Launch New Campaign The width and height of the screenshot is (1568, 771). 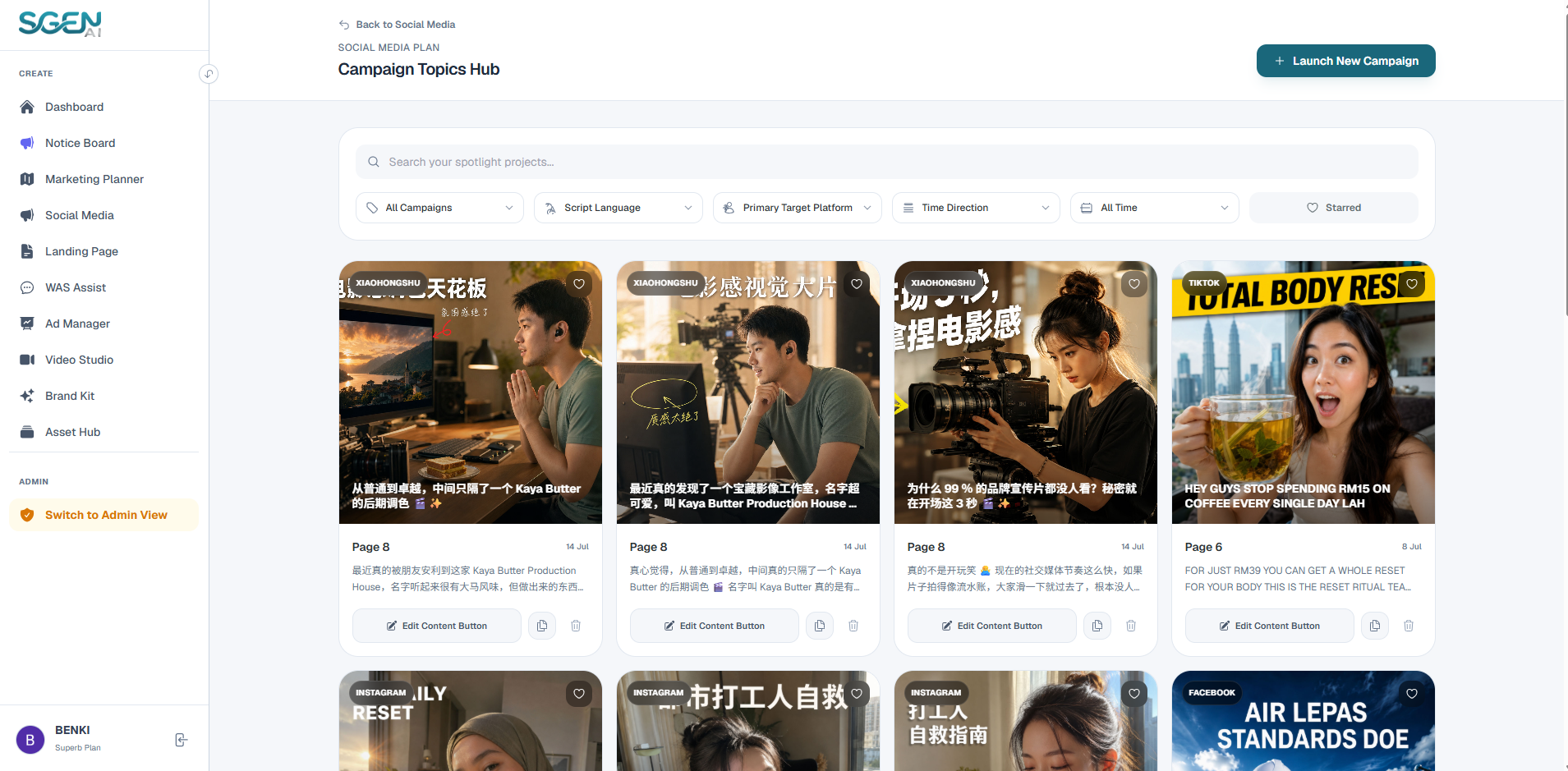tap(1345, 61)
